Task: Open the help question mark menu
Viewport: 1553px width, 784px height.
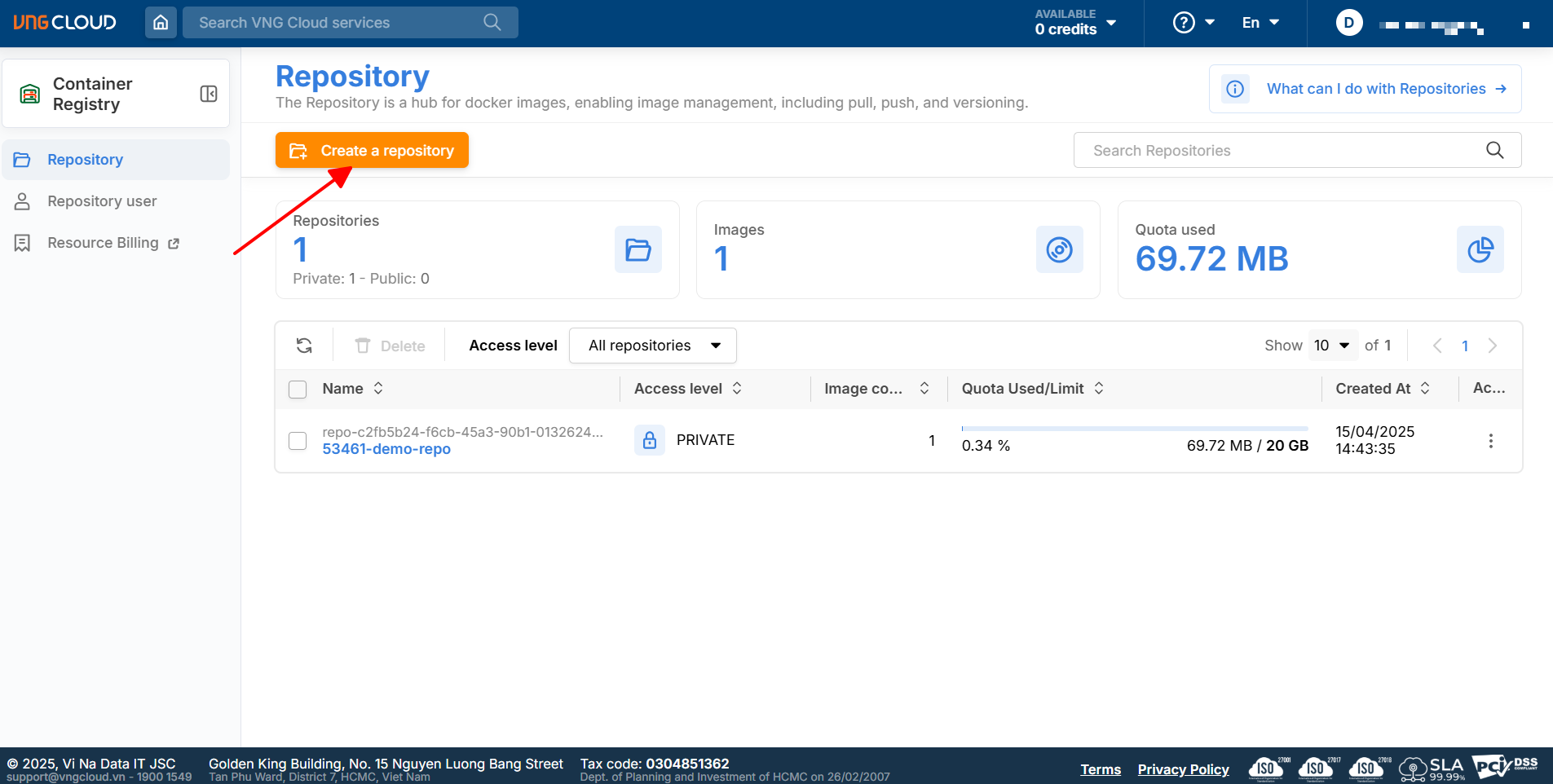Action: (1193, 23)
